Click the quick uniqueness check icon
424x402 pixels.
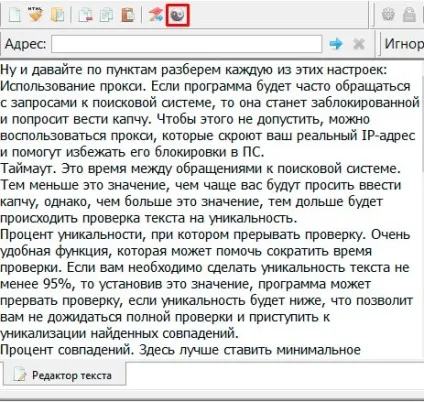point(156,15)
